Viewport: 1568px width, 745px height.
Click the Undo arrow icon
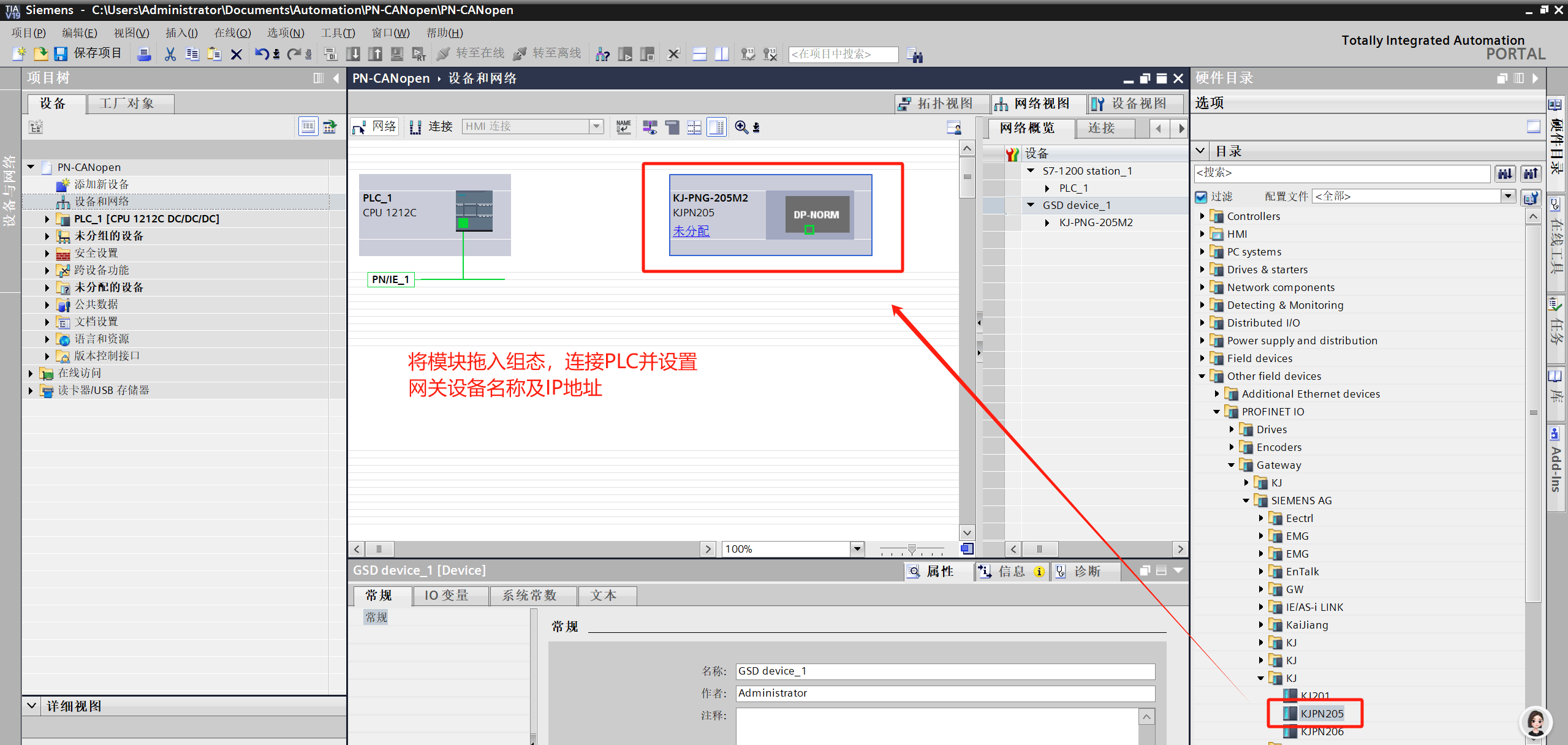pos(262,55)
